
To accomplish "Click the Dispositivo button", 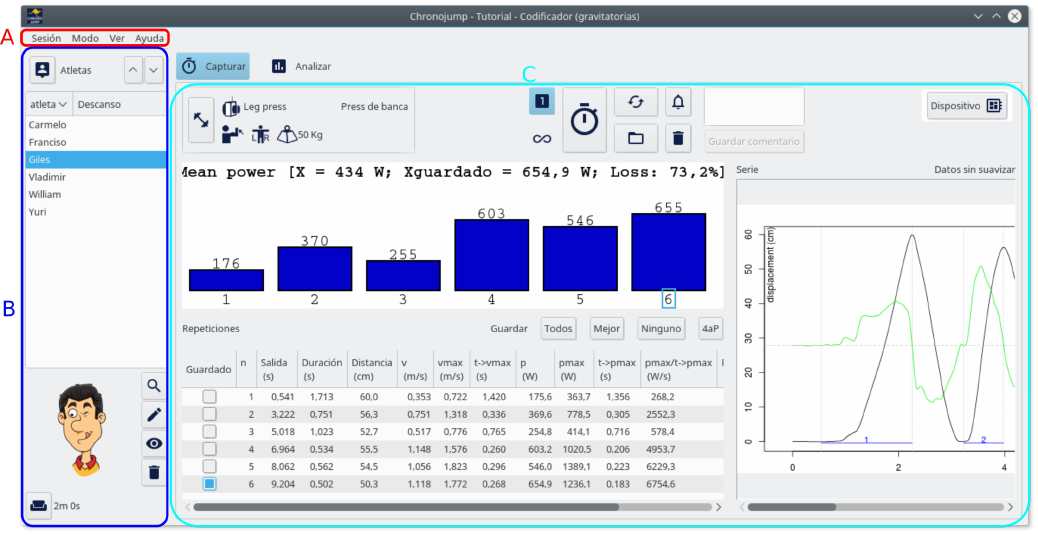I will tap(966, 105).
